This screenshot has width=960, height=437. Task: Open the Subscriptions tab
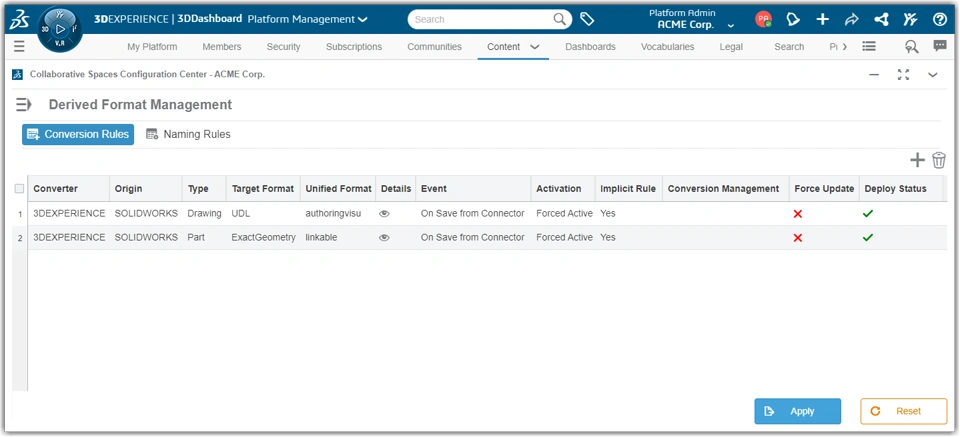click(x=354, y=47)
